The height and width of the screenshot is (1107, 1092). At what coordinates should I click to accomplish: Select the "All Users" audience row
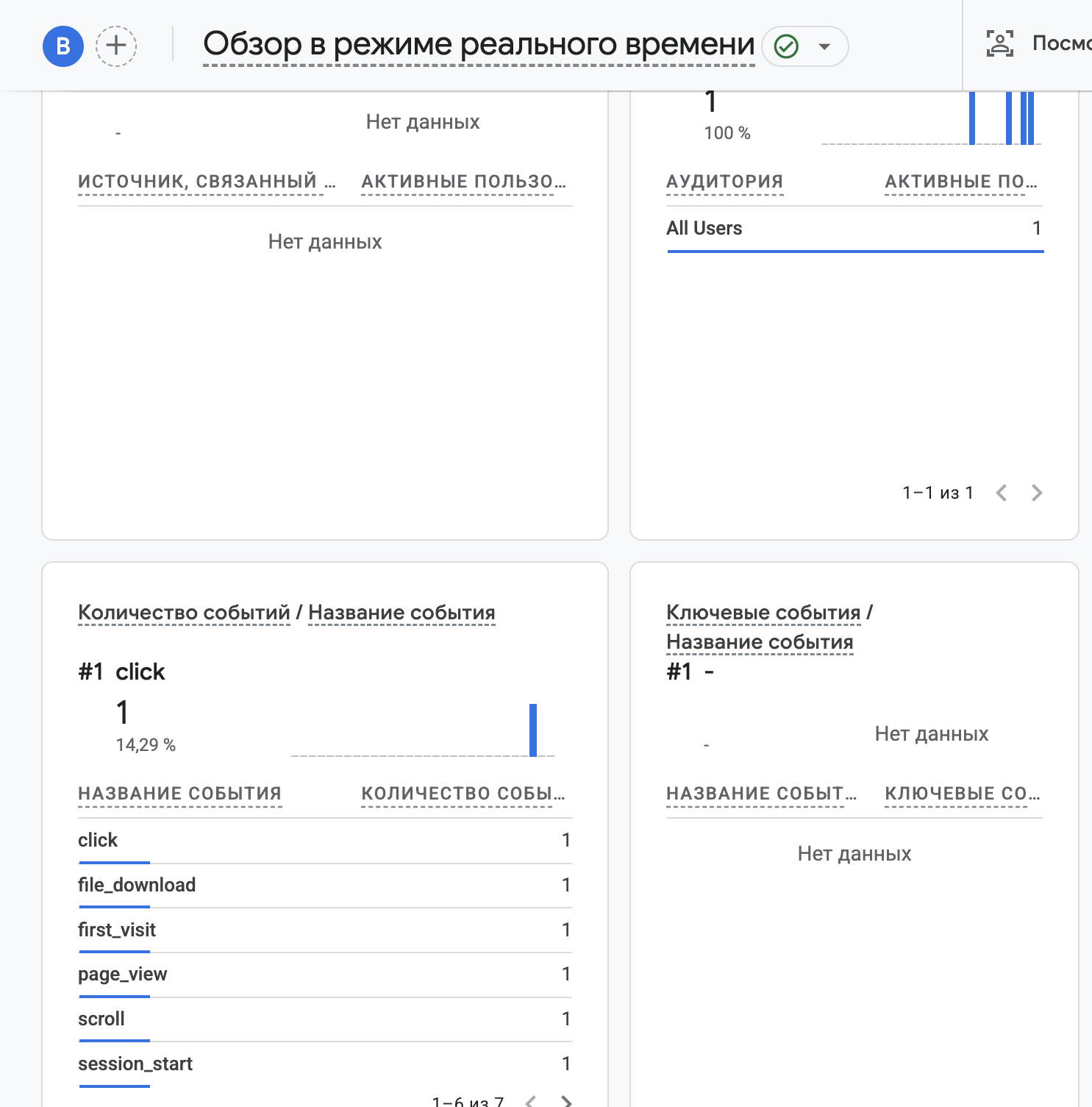854,229
